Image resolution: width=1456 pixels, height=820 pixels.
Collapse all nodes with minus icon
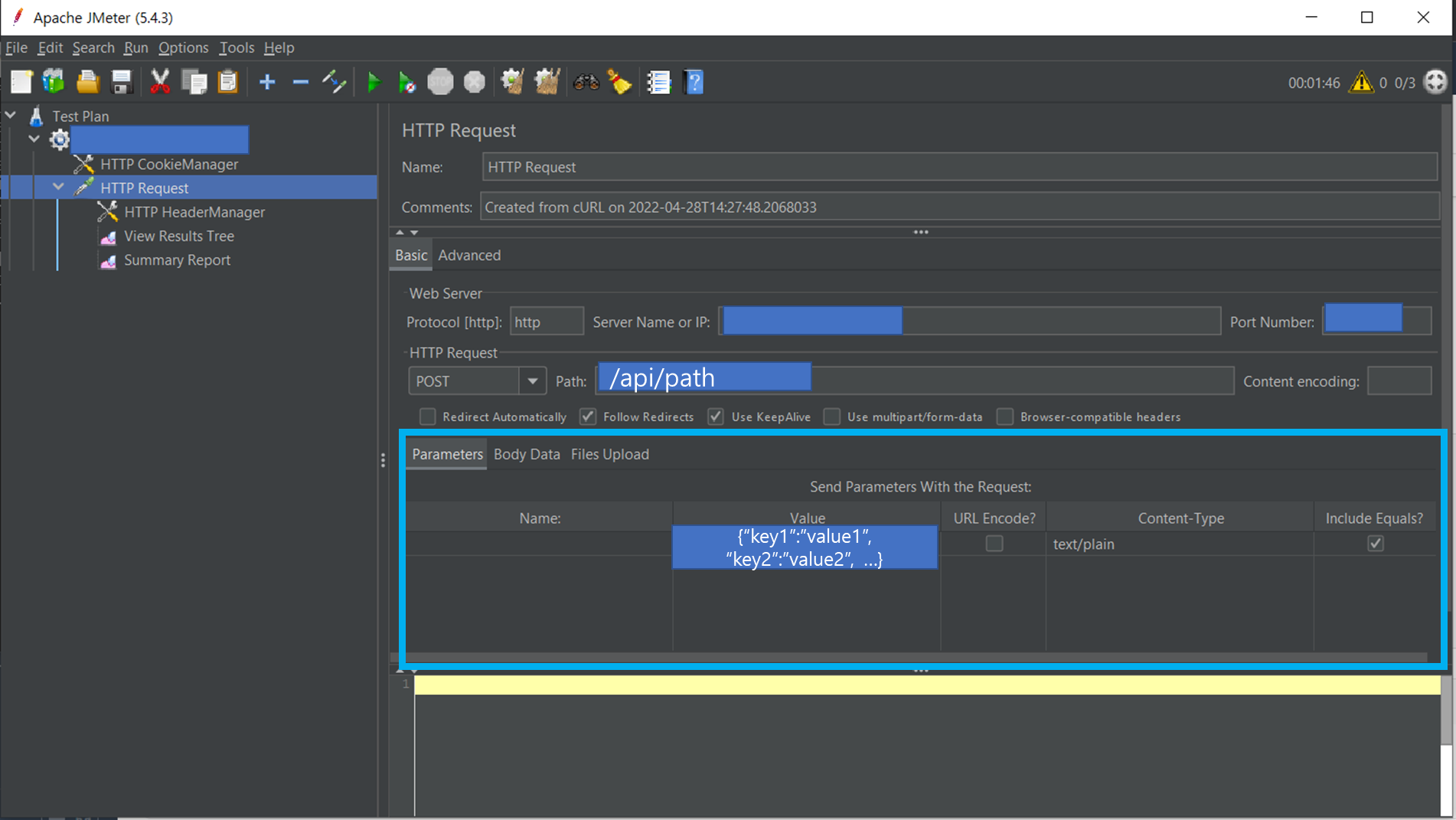coord(301,82)
